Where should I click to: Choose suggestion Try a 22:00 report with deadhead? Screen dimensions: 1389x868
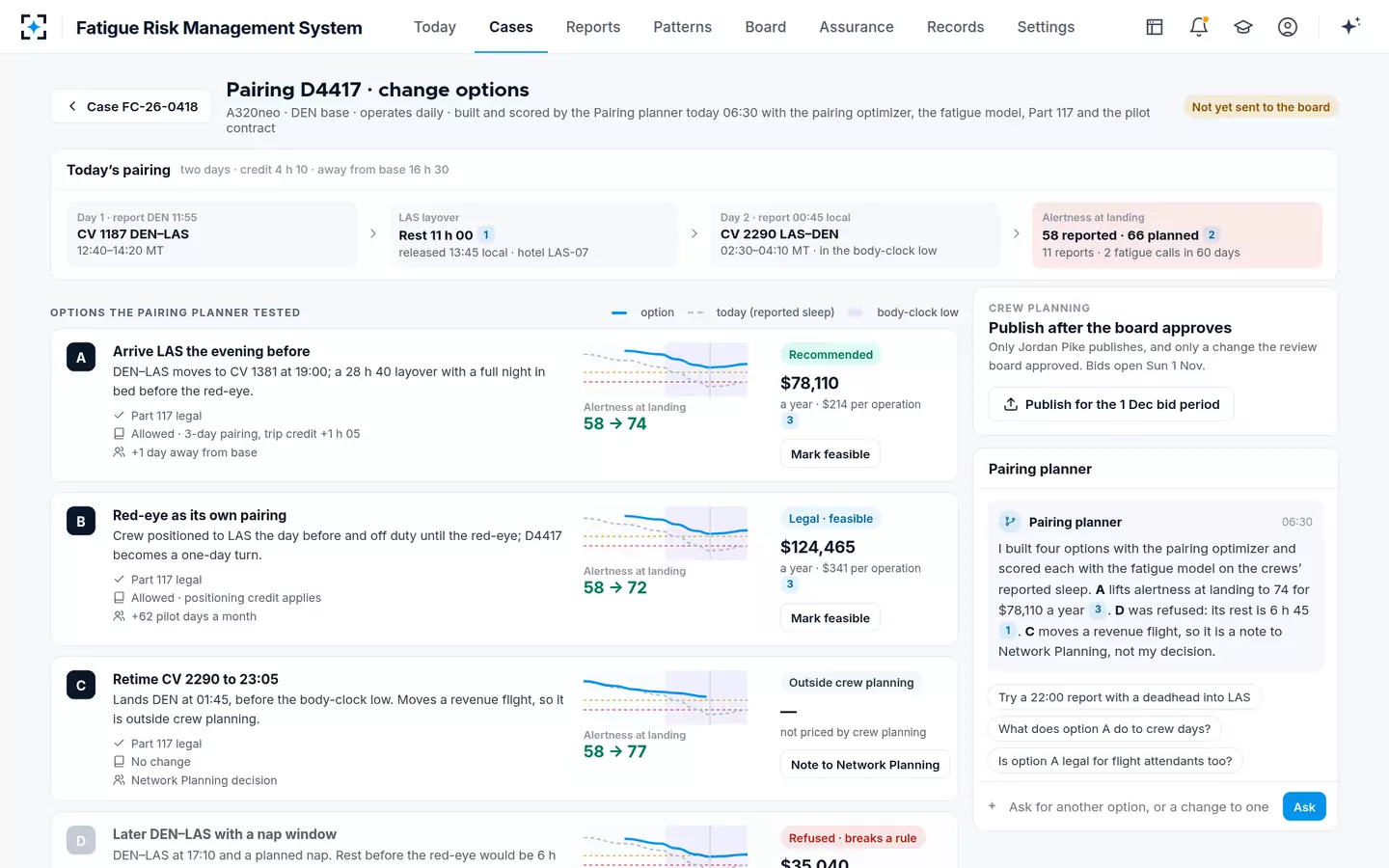1125,697
